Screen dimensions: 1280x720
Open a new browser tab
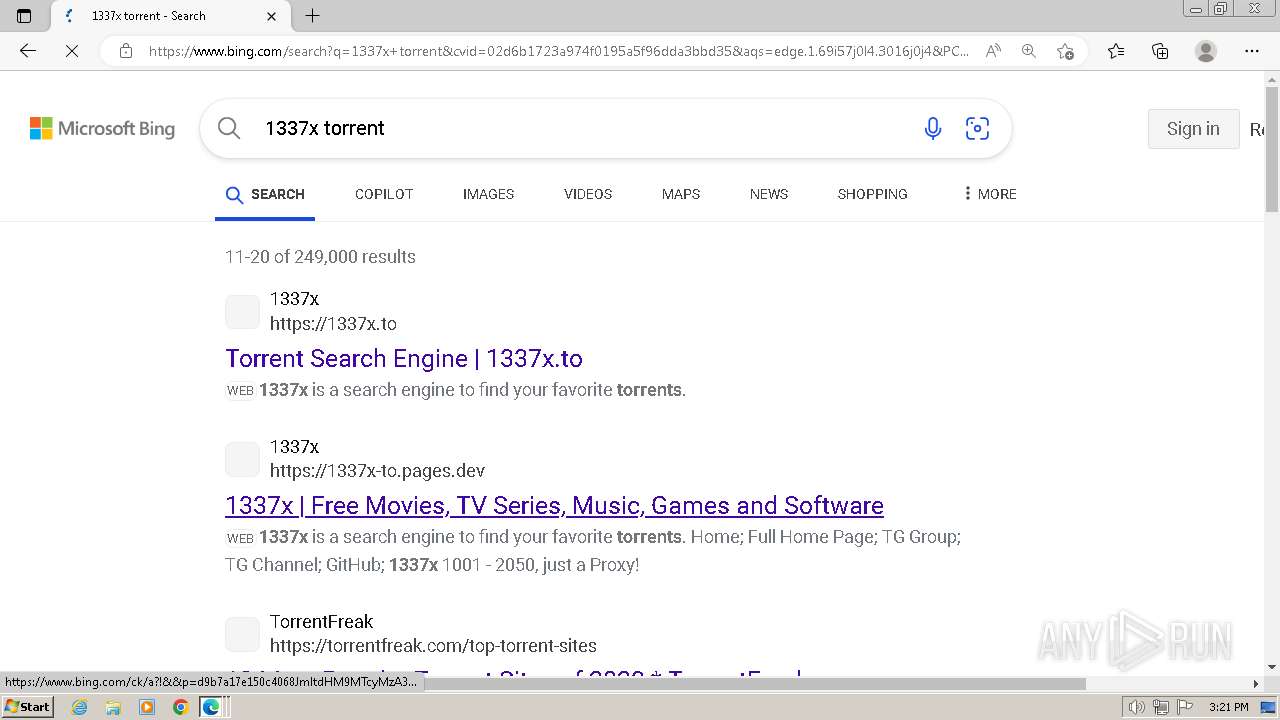tap(312, 15)
